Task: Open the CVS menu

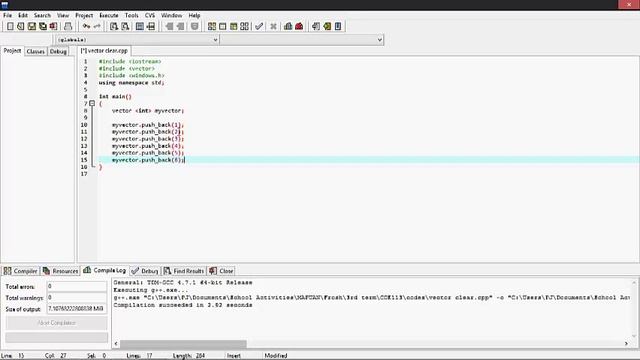Action: click(150, 15)
